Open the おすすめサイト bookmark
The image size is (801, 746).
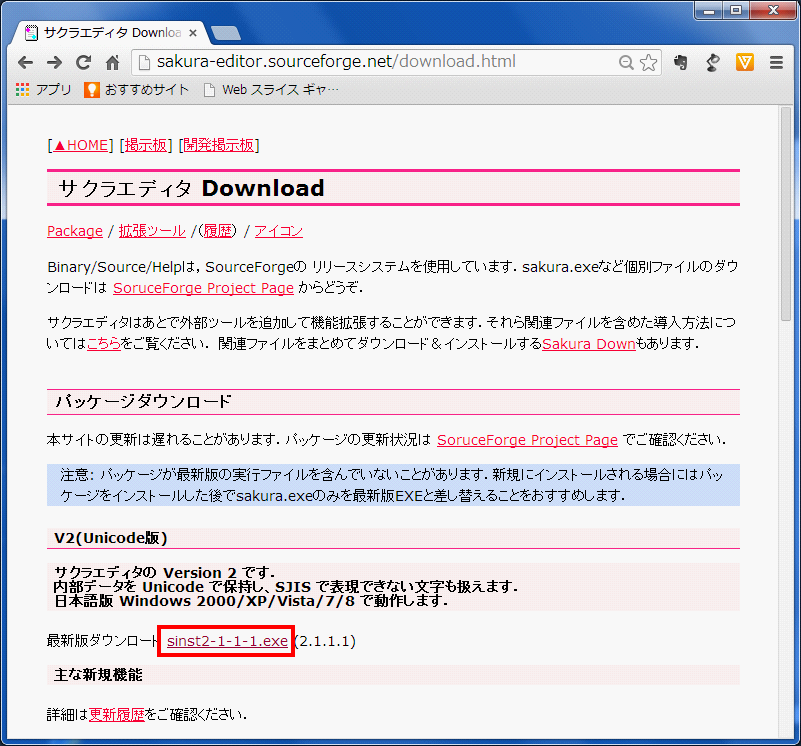[136, 89]
